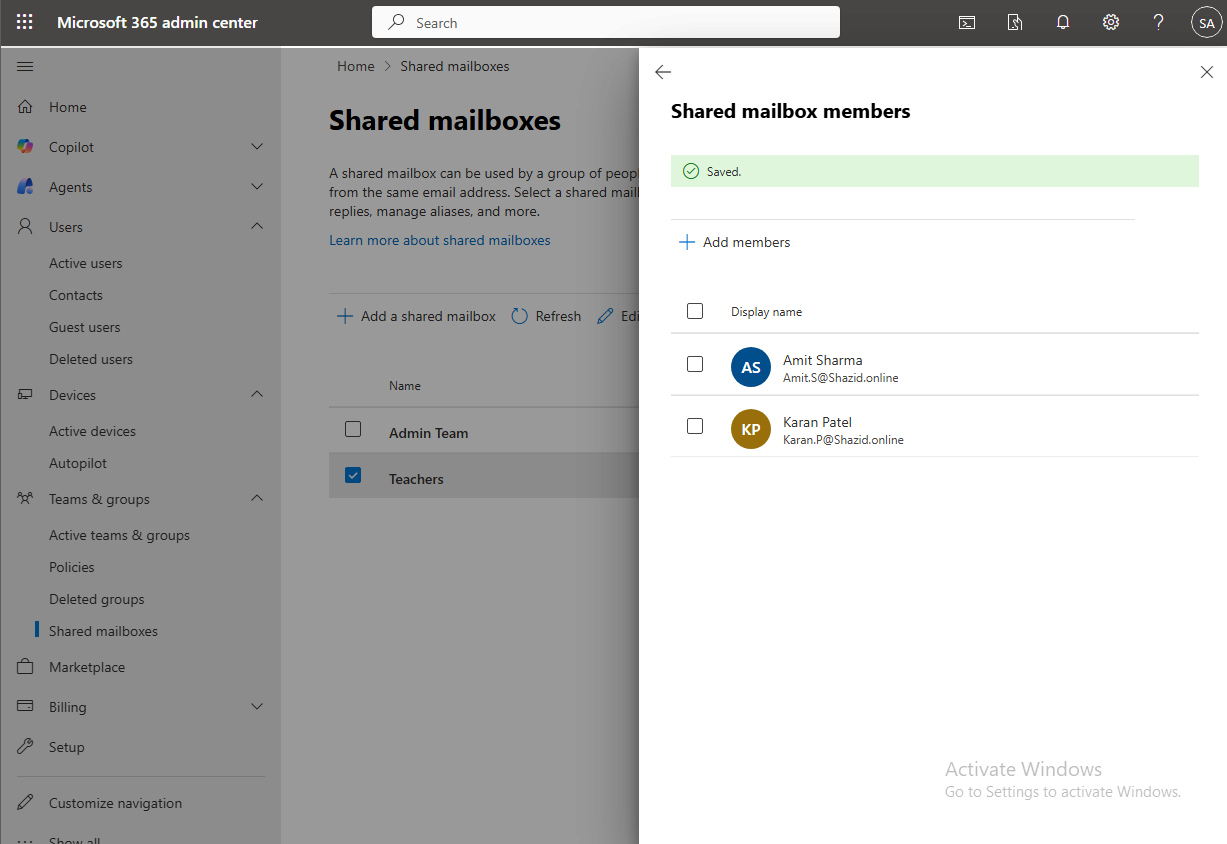The width and height of the screenshot is (1227, 844).
Task: Expand the Billing nav chevron
Action: [x=257, y=707]
